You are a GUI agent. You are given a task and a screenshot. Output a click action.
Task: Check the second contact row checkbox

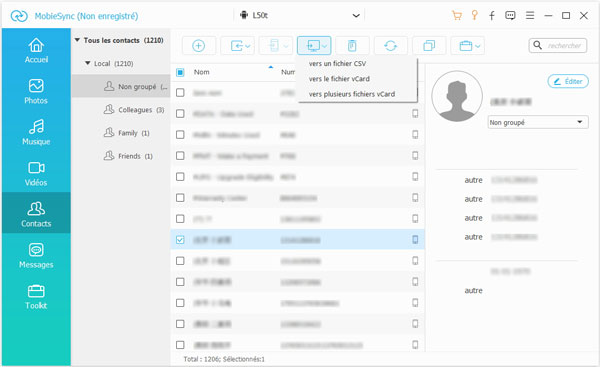180,114
